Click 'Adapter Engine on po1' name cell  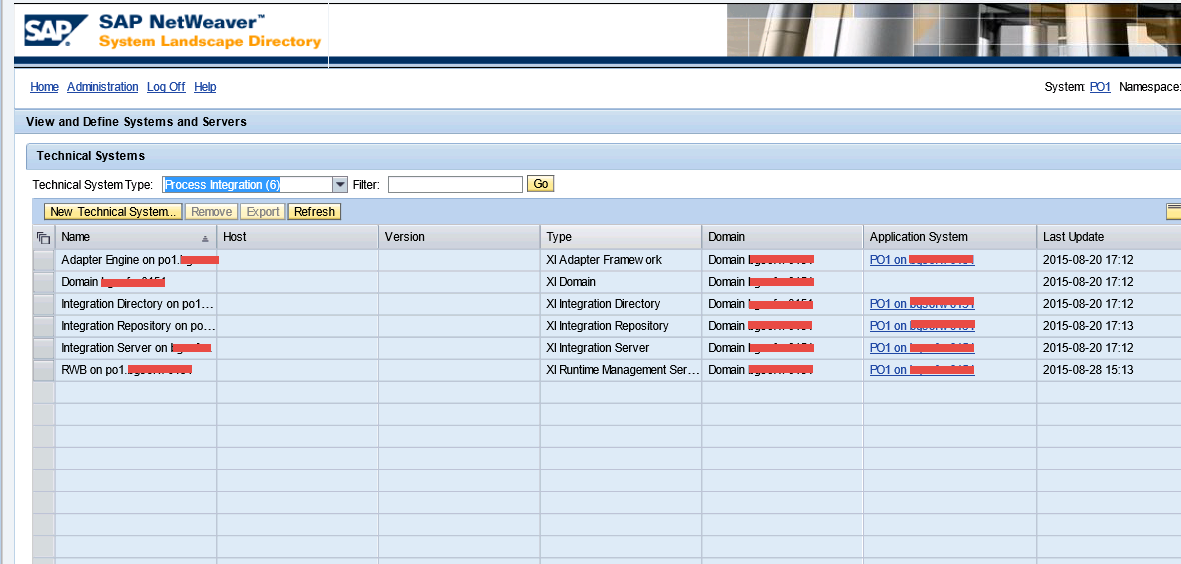(136, 260)
